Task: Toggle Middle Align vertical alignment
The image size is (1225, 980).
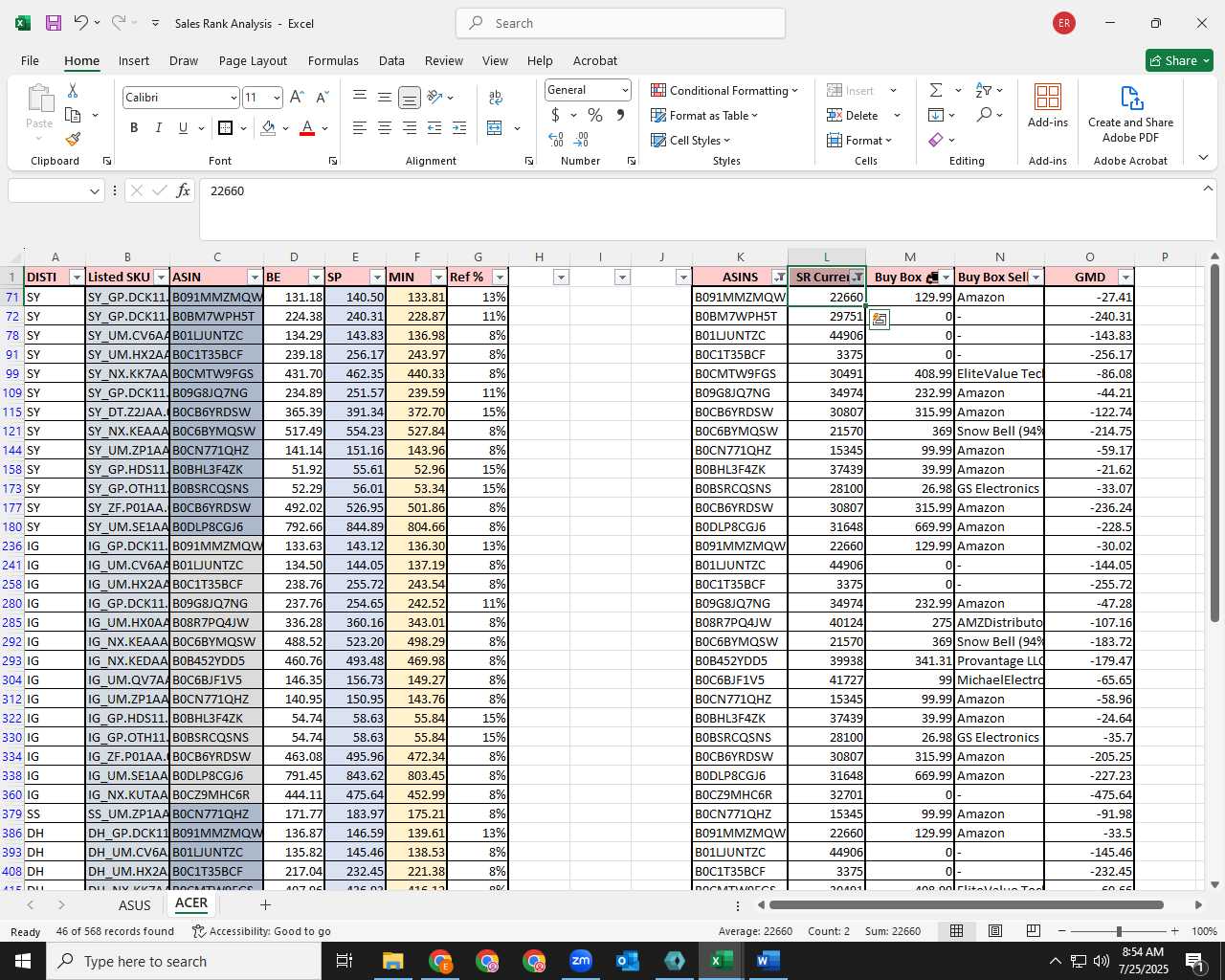Action: point(385,97)
